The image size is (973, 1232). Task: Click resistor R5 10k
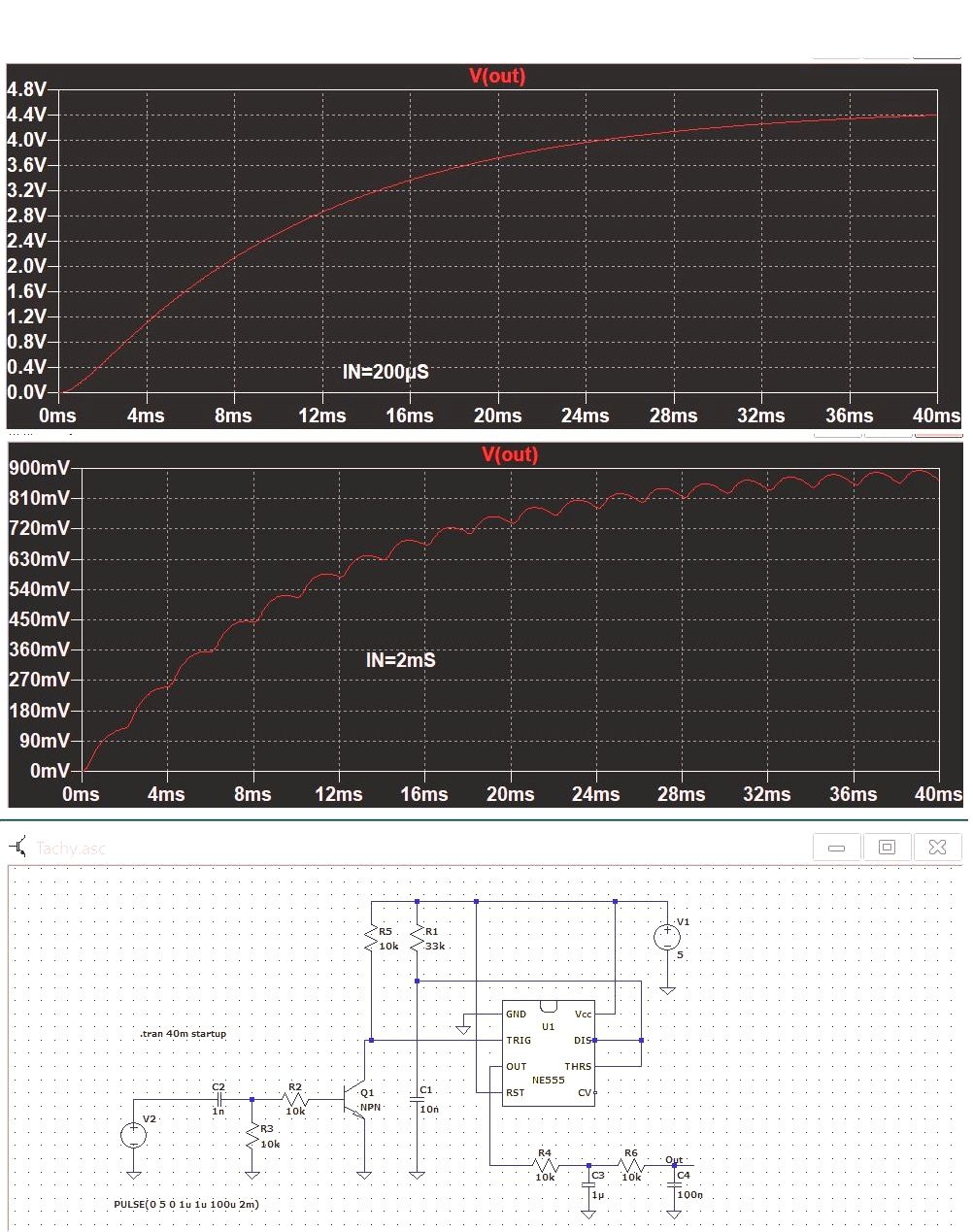(371, 939)
